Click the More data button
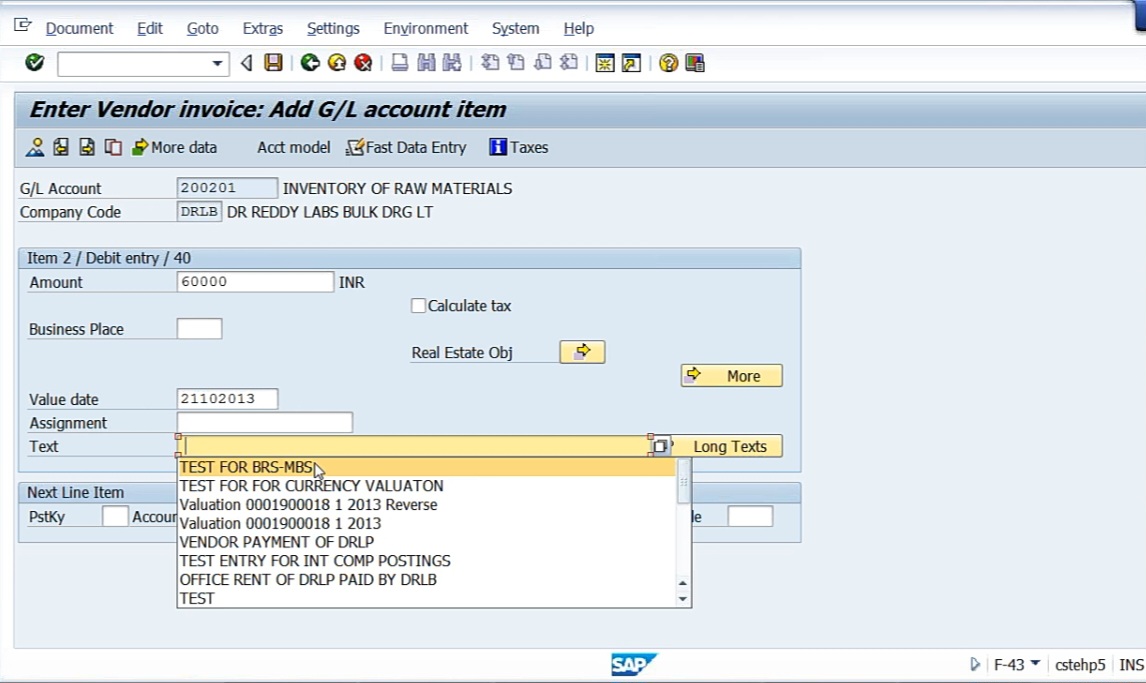Viewport: 1146px width, 683px height. coord(175,148)
